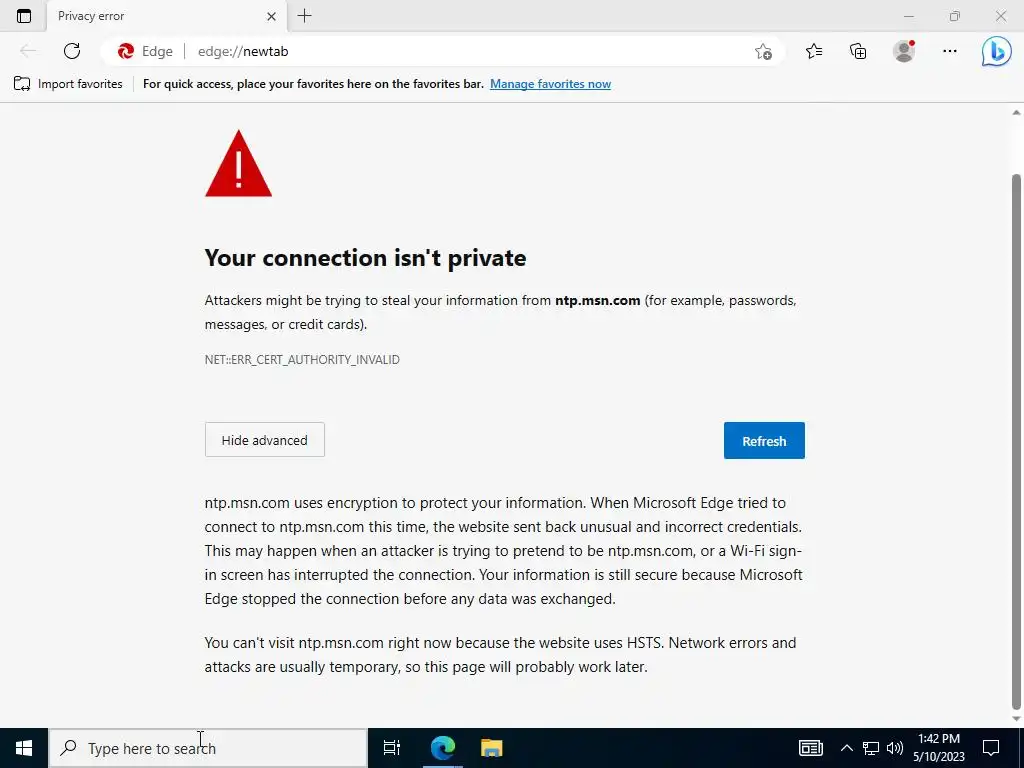
Task: Open Task View from taskbar
Action: (392, 748)
